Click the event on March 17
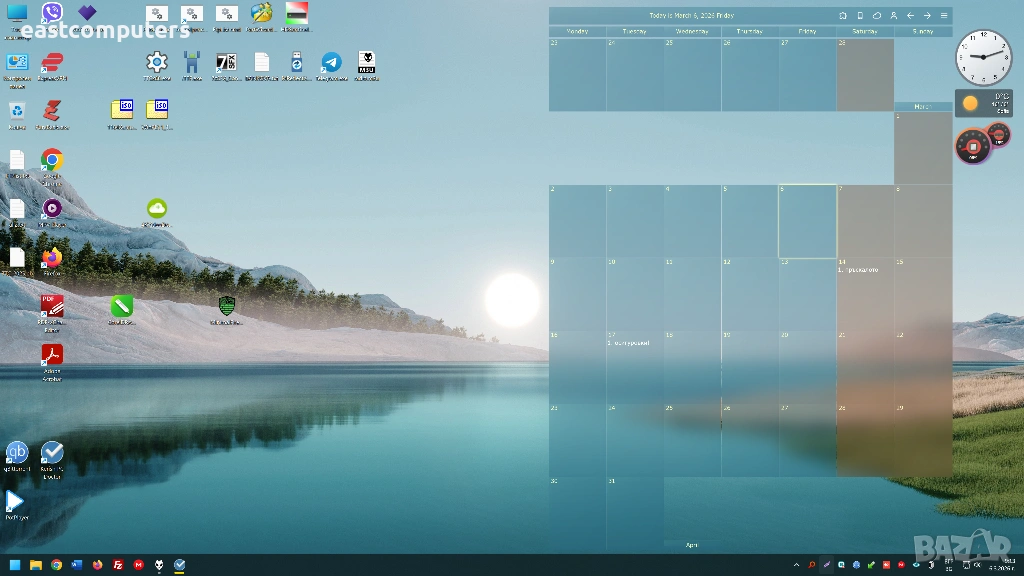Image resolution: width=1024 pixels, height=576 pixels. click(629, 343)
